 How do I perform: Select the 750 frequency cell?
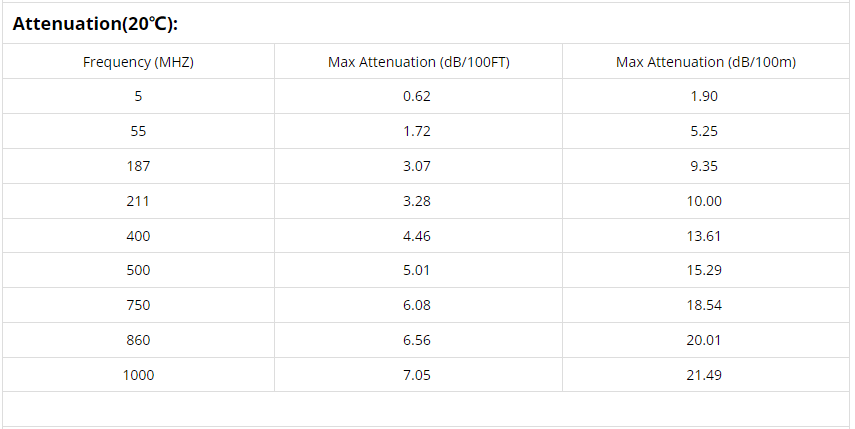[138, 305]
